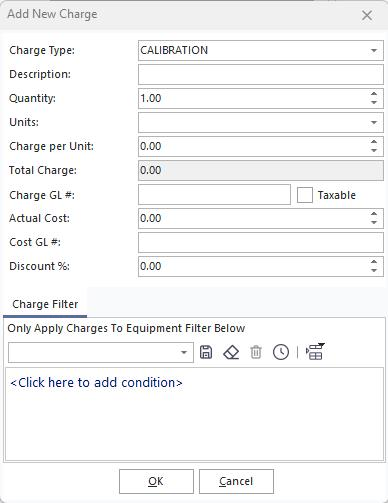Click 'Only Apply Charges To Equipment Filter Below' text
This screenshot has width=388, height=503.
point(126,328)
